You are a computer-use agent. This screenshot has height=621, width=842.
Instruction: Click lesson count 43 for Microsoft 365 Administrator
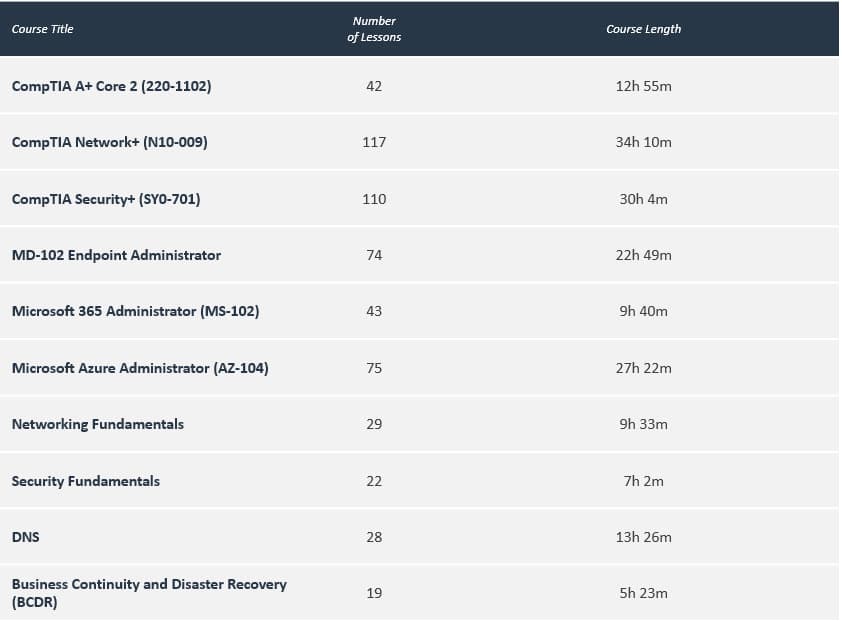point(374,312)
